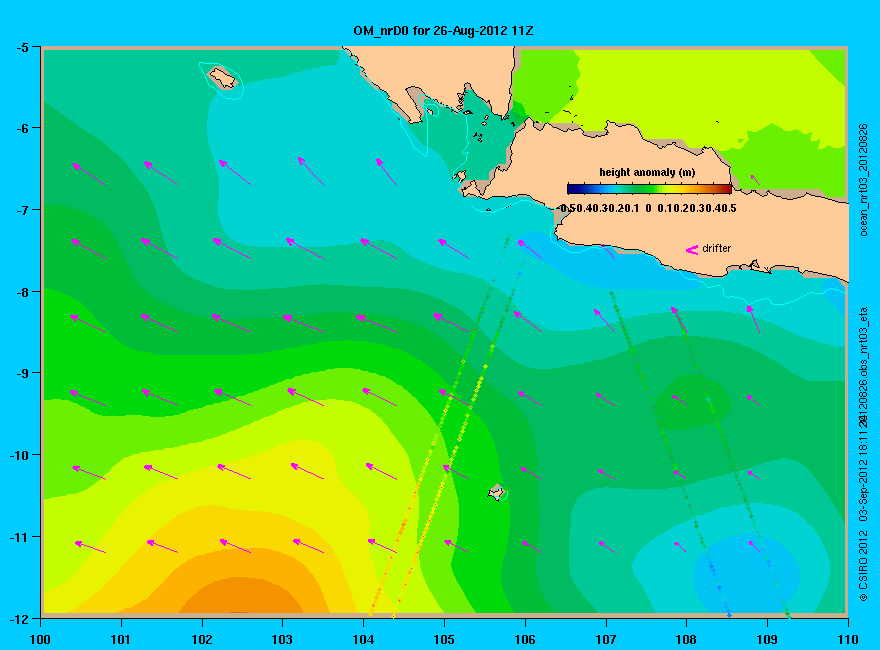This screenshot has height=650, width=880.
Task: Click longitude tick label 105
Action: click(x=444, y=639)
